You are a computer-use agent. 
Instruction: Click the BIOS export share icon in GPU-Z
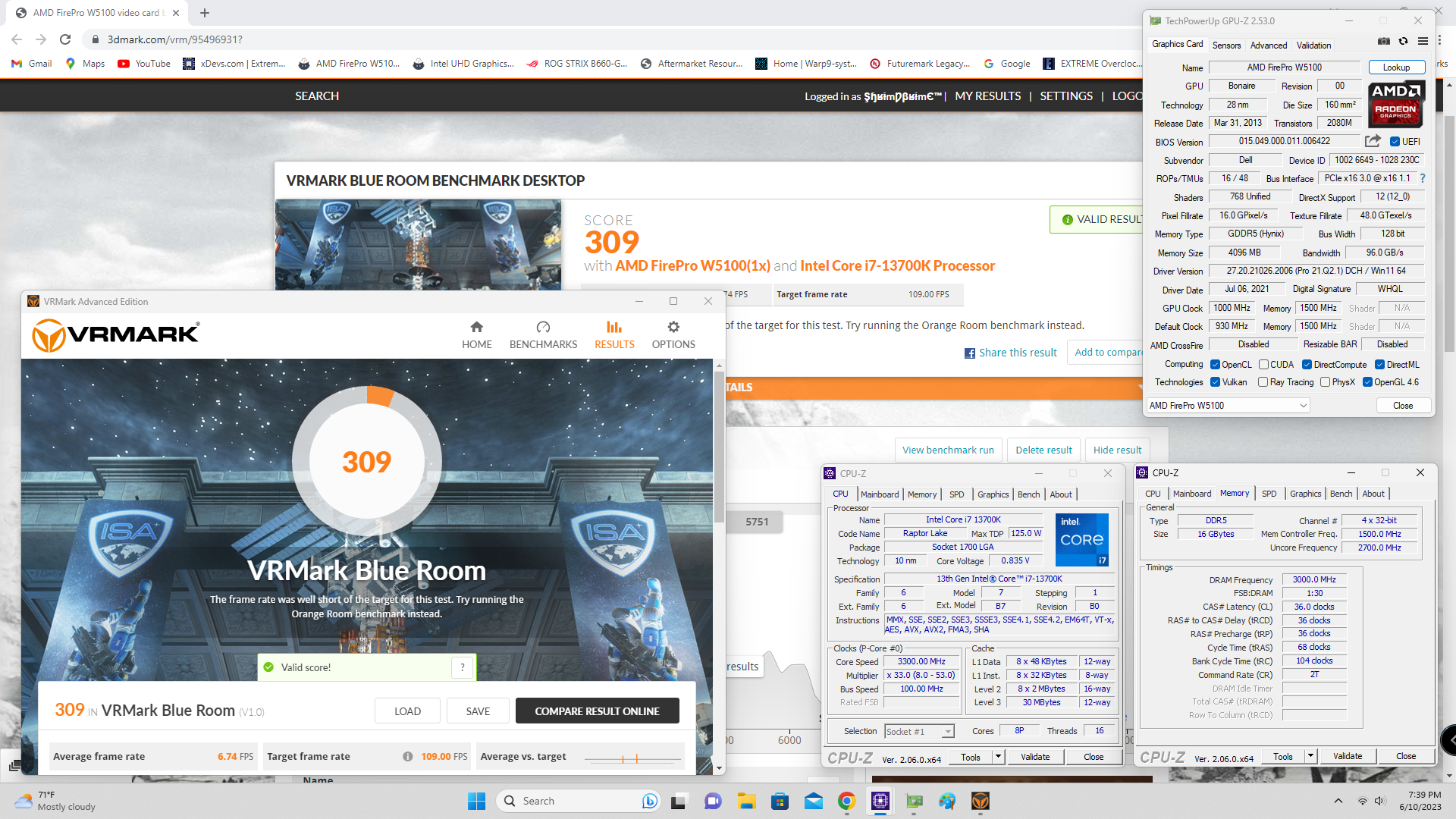pos(1373,141)
